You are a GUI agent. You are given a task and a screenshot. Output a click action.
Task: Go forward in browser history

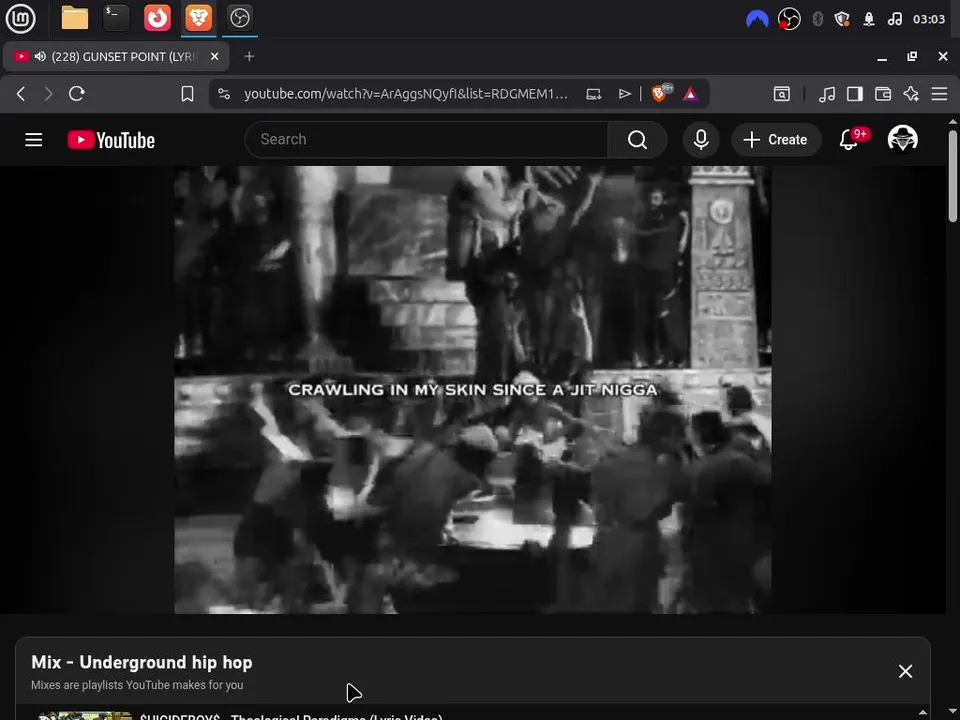coord(48,94)
